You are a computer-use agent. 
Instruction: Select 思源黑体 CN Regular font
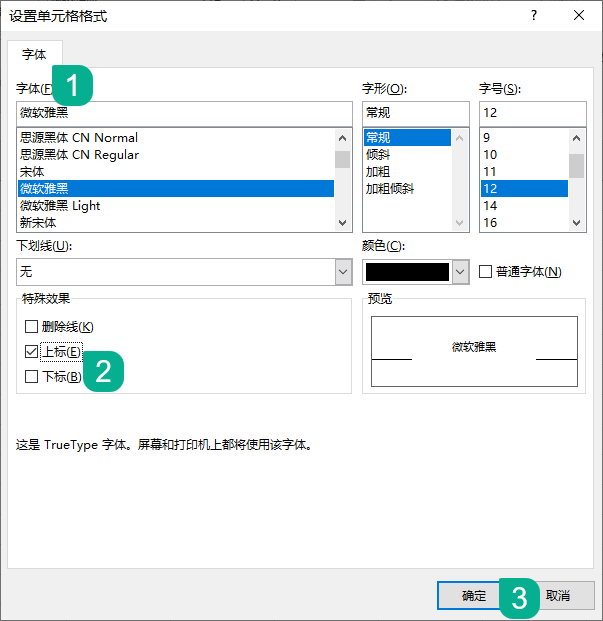pos(176,154)
